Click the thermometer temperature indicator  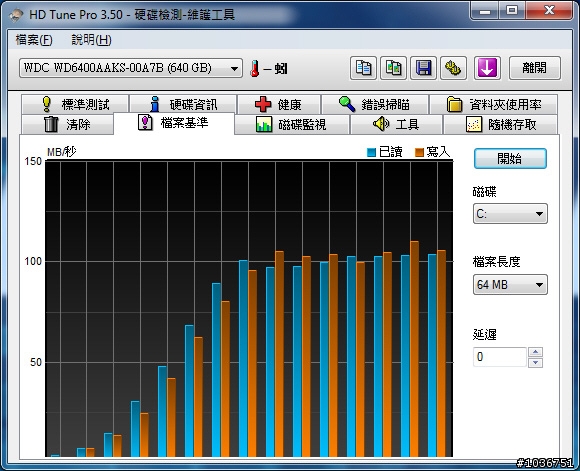[254, 68]
